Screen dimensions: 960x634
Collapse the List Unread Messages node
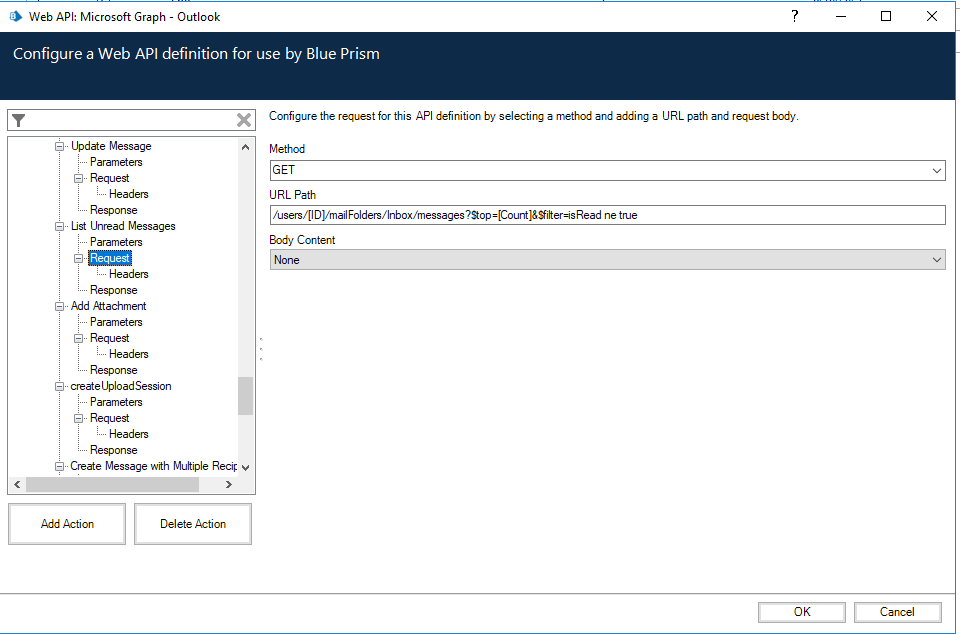click(59, 226)
